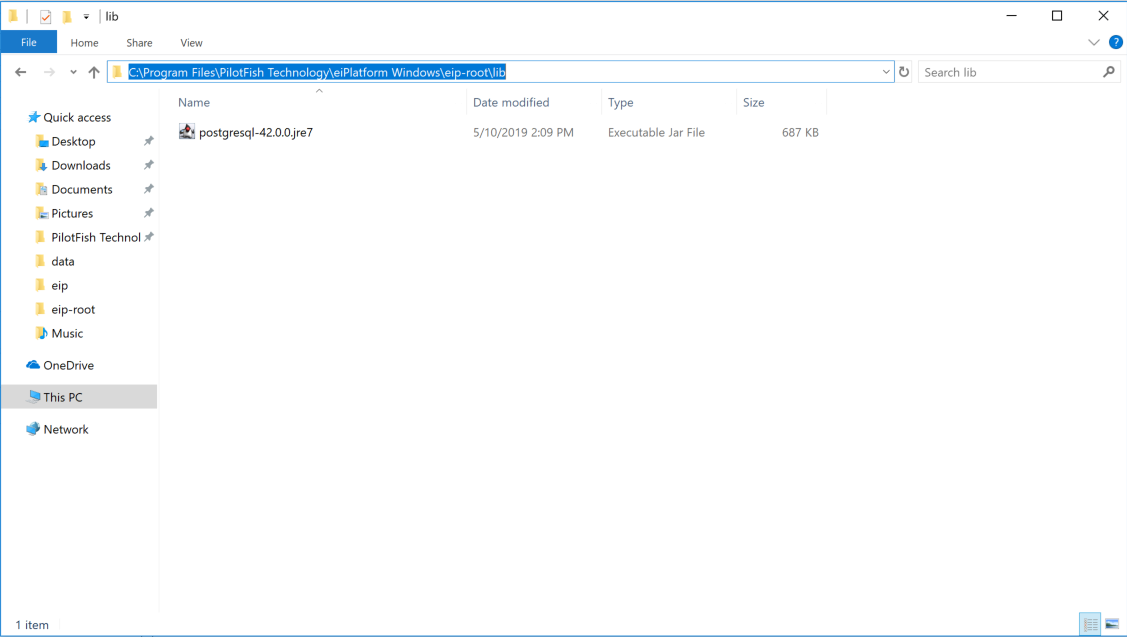1127x637 pixels.
Task: Select This PC in the navigation pane
Action: [79, 397]
